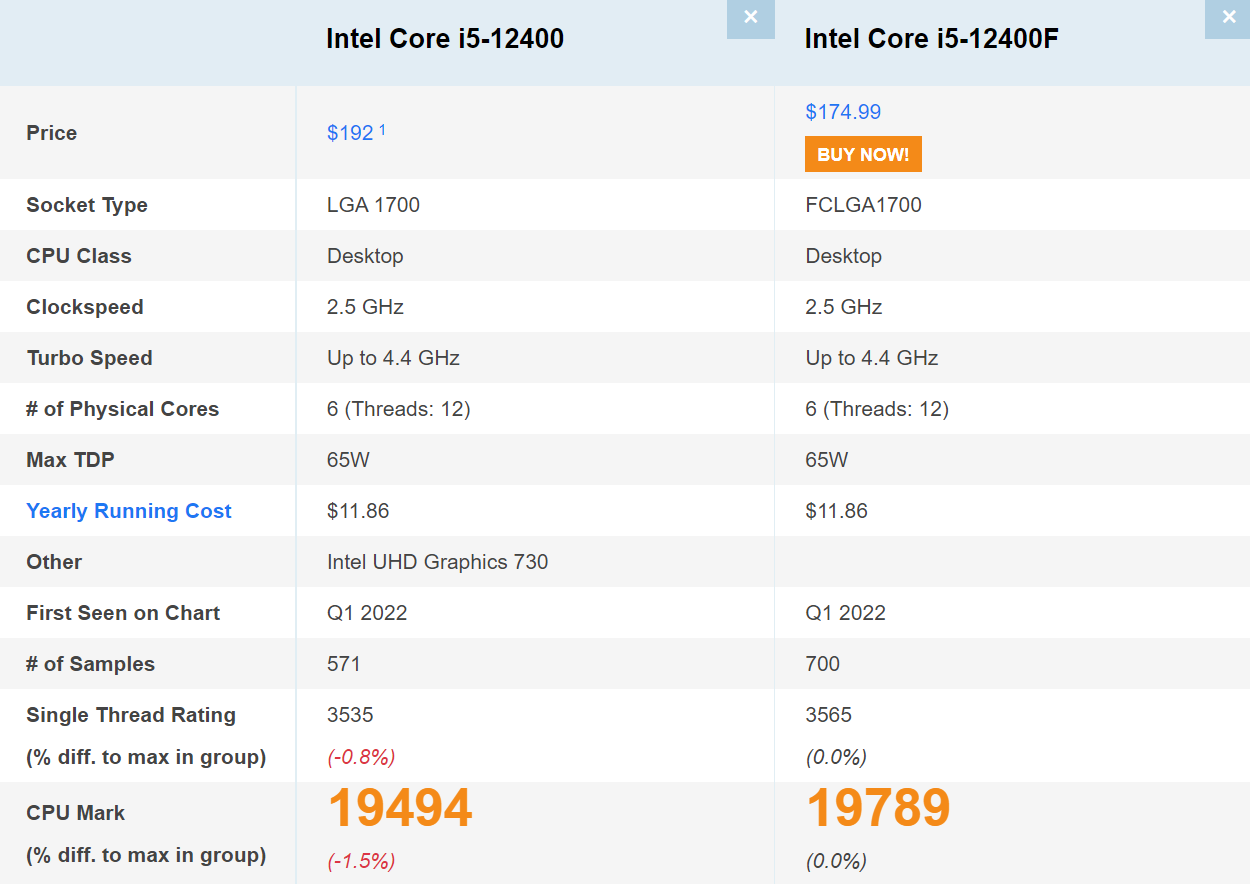Viewport: 1250px width, 884px height.
Task: Click the i5-12400 2.5 GHz clockspeed value
Action: click(365, 307)
